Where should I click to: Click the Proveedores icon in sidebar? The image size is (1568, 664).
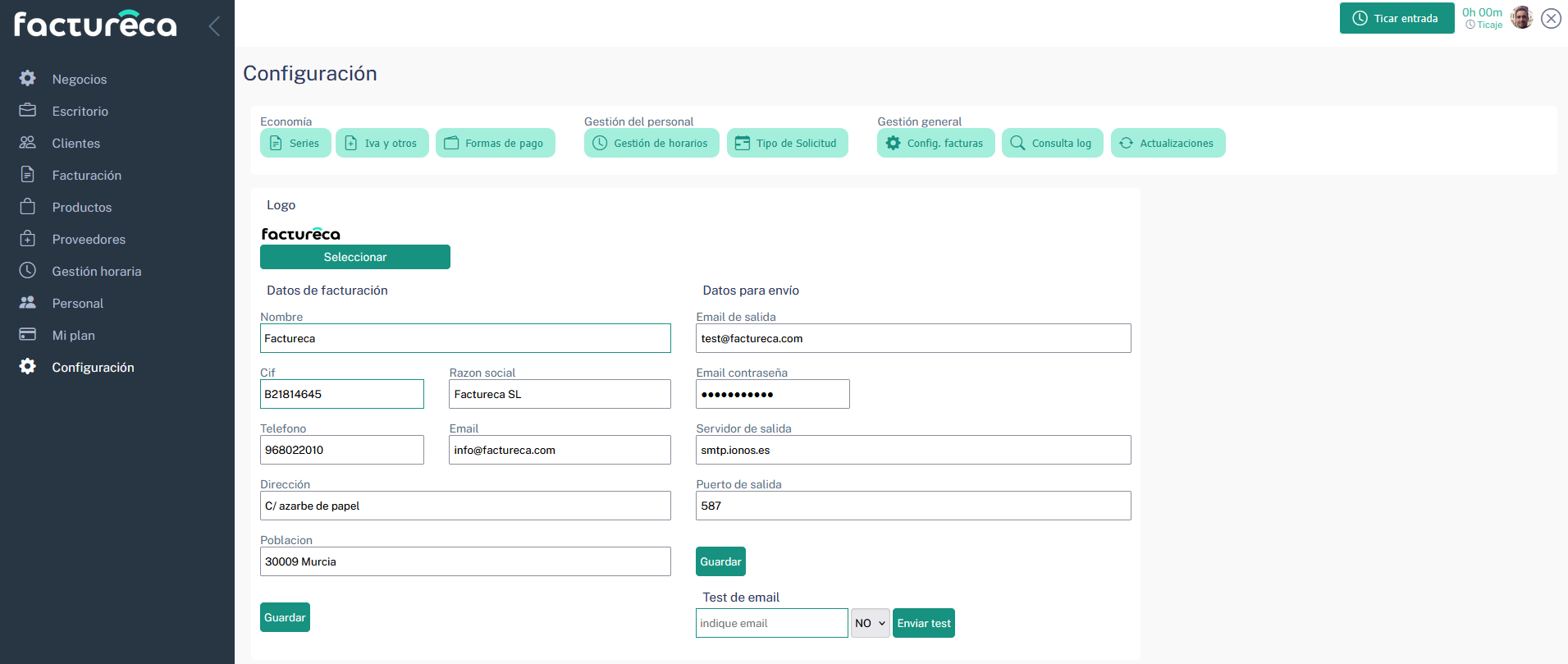(28, 238)
